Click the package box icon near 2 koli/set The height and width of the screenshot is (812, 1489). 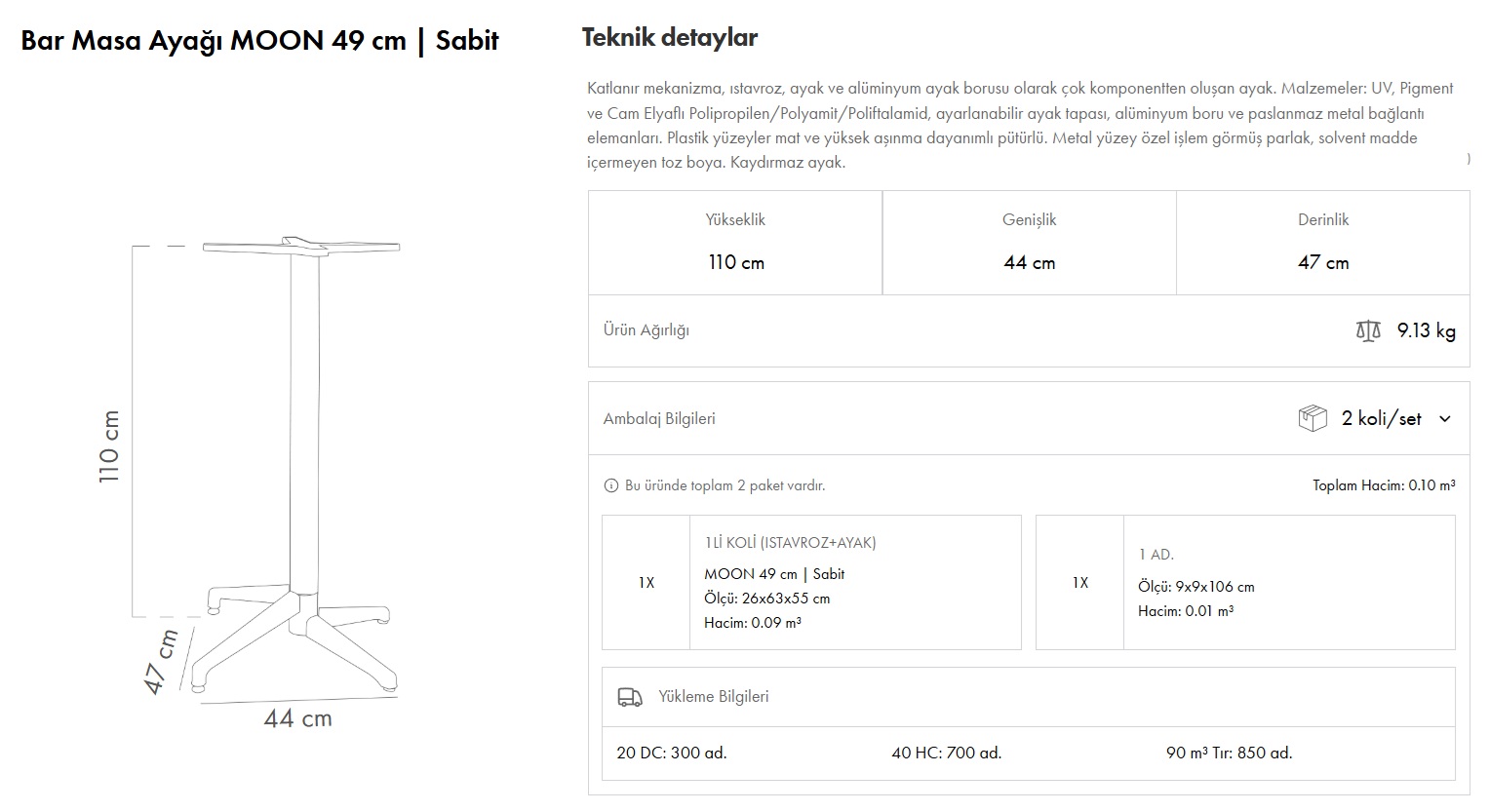[1314, 418]
